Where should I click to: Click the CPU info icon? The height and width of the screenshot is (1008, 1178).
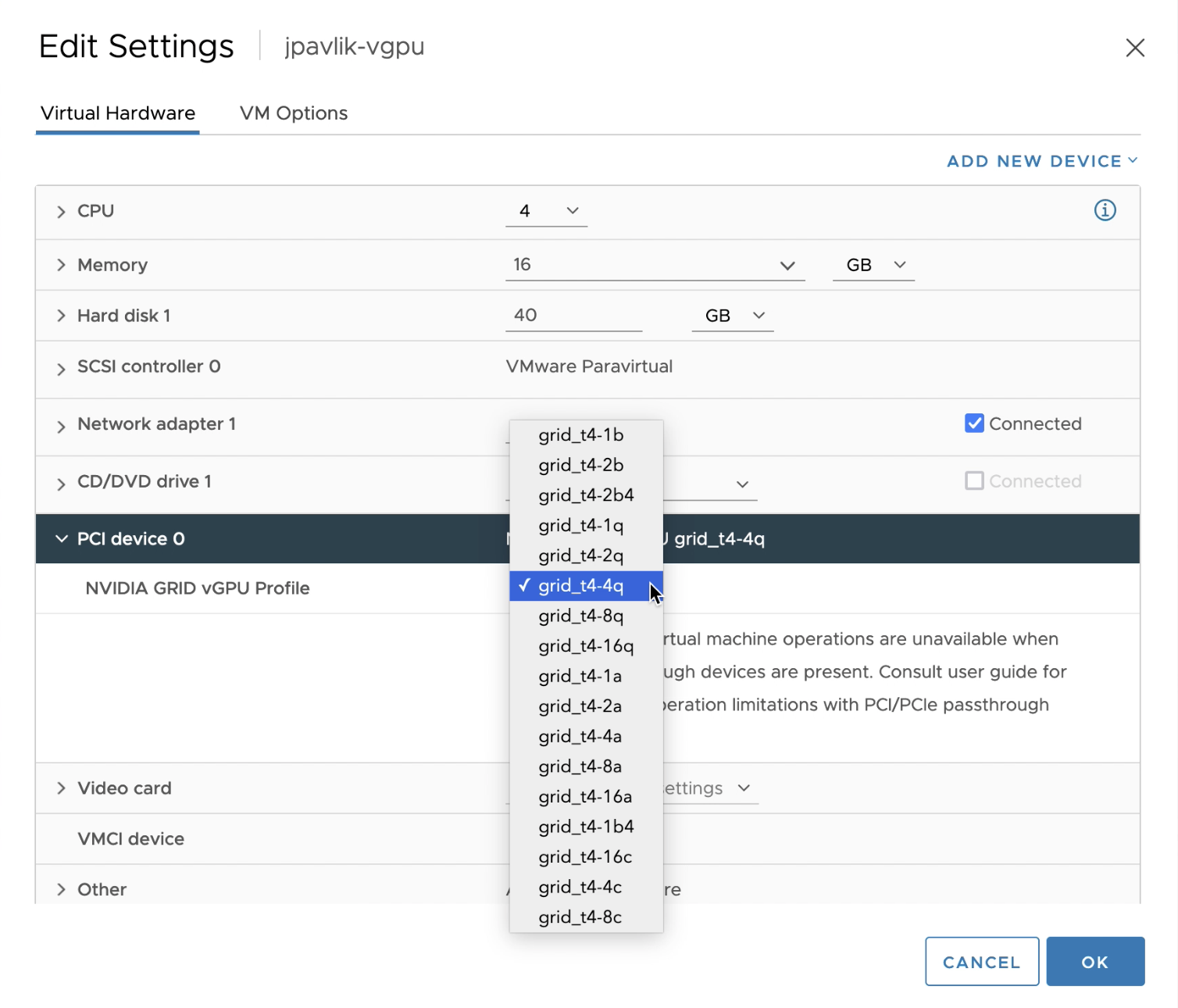[1105, 210]
